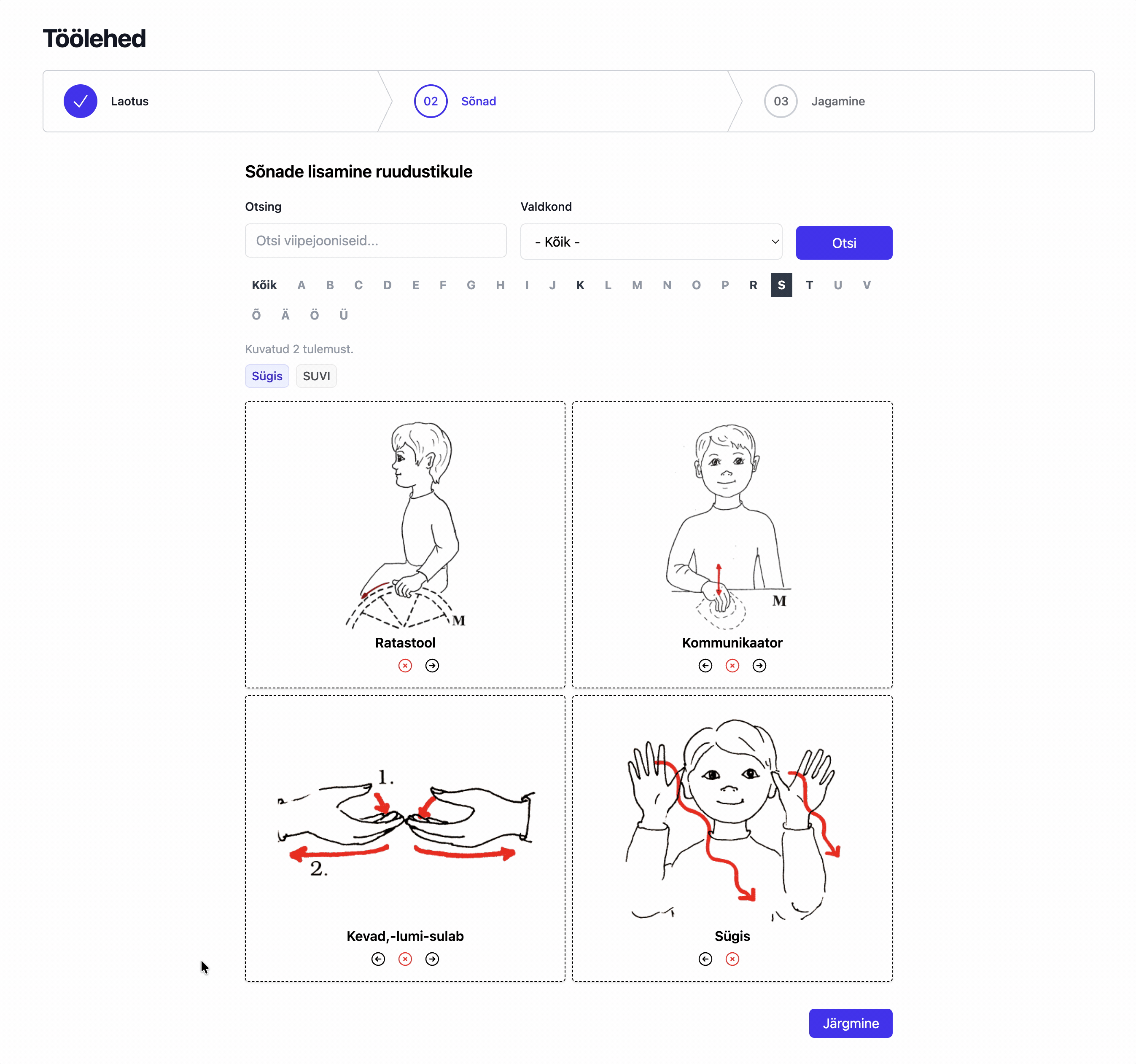Move Kevad,-lumi-sulab card right
Screen dimensions: 1136x1064
click(432, 959)
